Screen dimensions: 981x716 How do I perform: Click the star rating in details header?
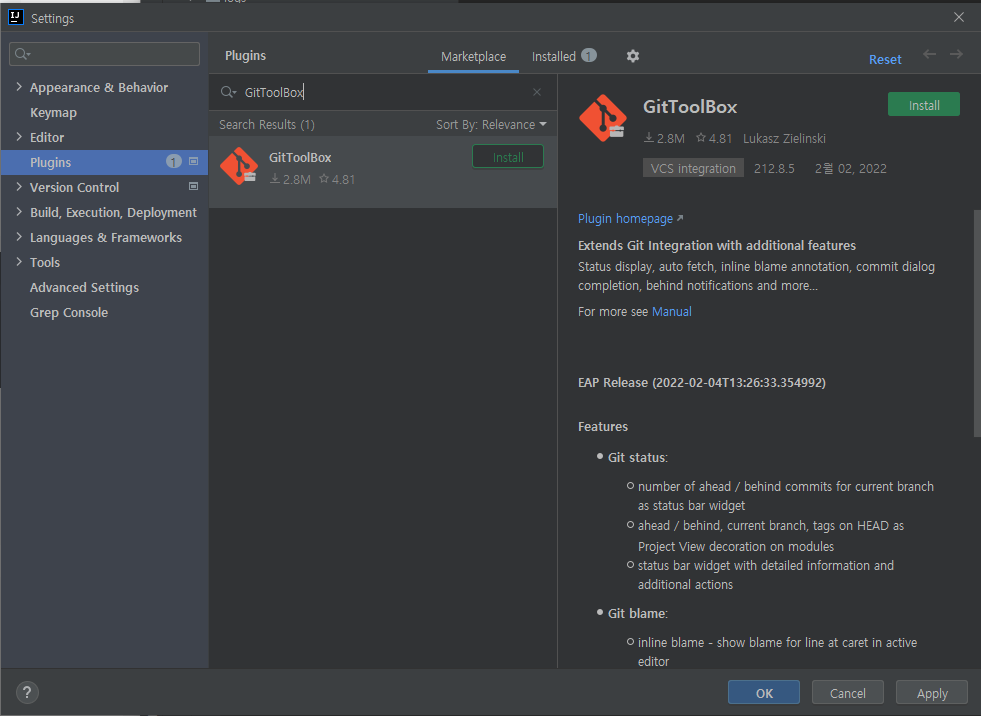pyautogui.click(x=714, y=138)
